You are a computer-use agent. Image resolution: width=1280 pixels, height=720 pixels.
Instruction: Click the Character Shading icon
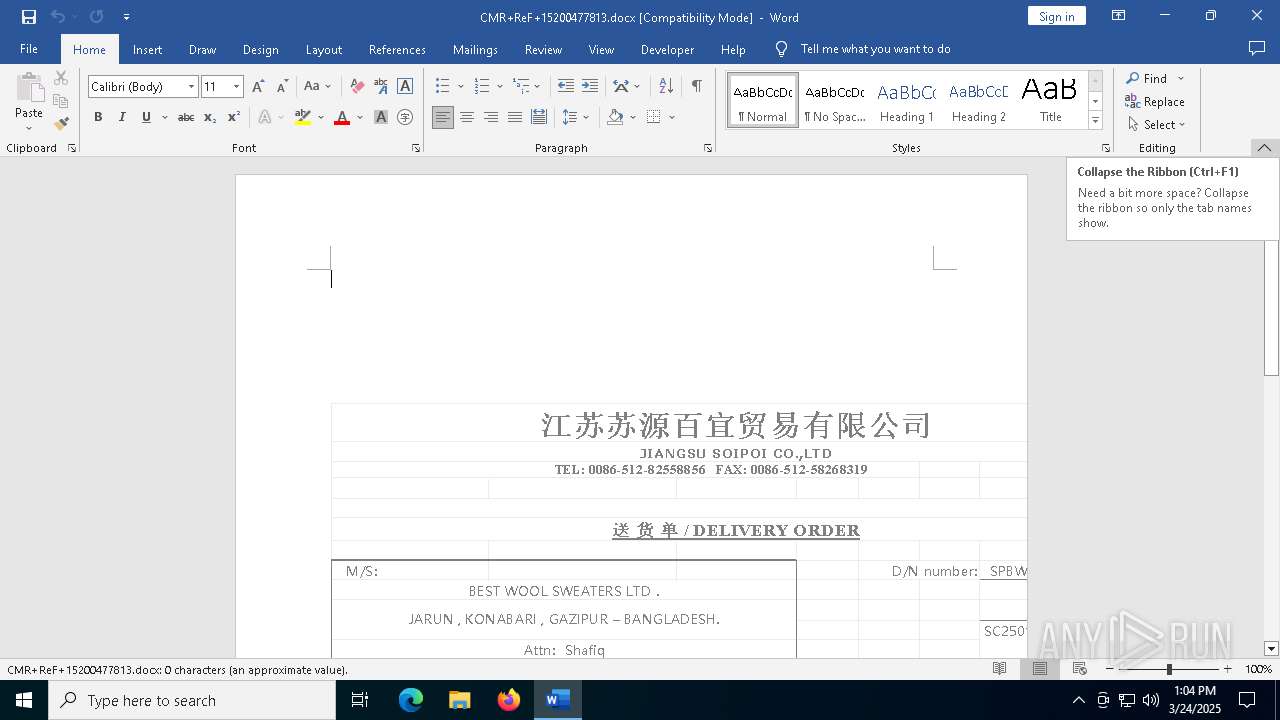point(381,118)
